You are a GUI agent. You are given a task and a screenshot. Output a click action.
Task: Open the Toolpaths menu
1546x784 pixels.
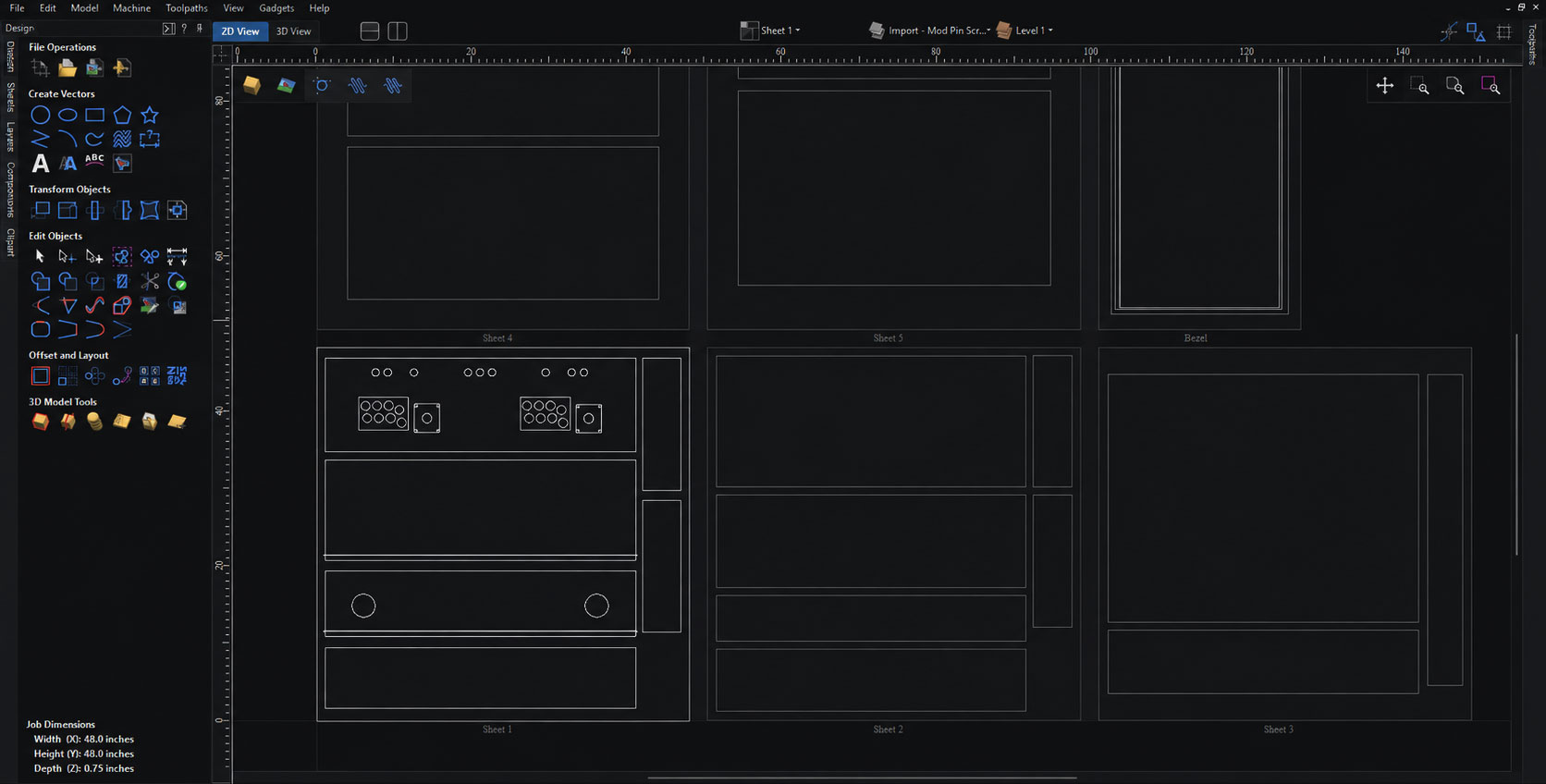[187, 7]
